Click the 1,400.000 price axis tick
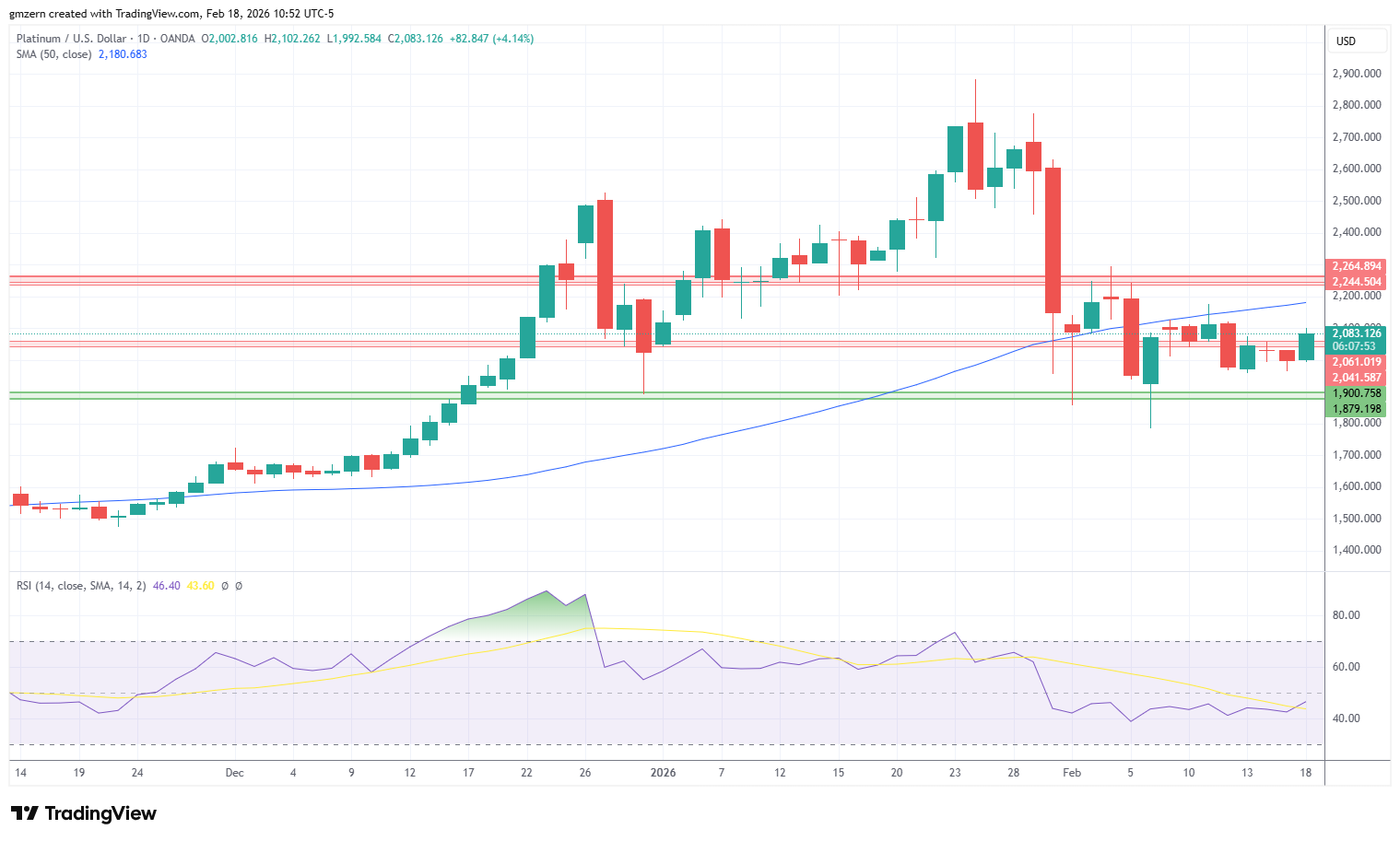This screenshot has width=1400, height=841. coord(1357,550)
